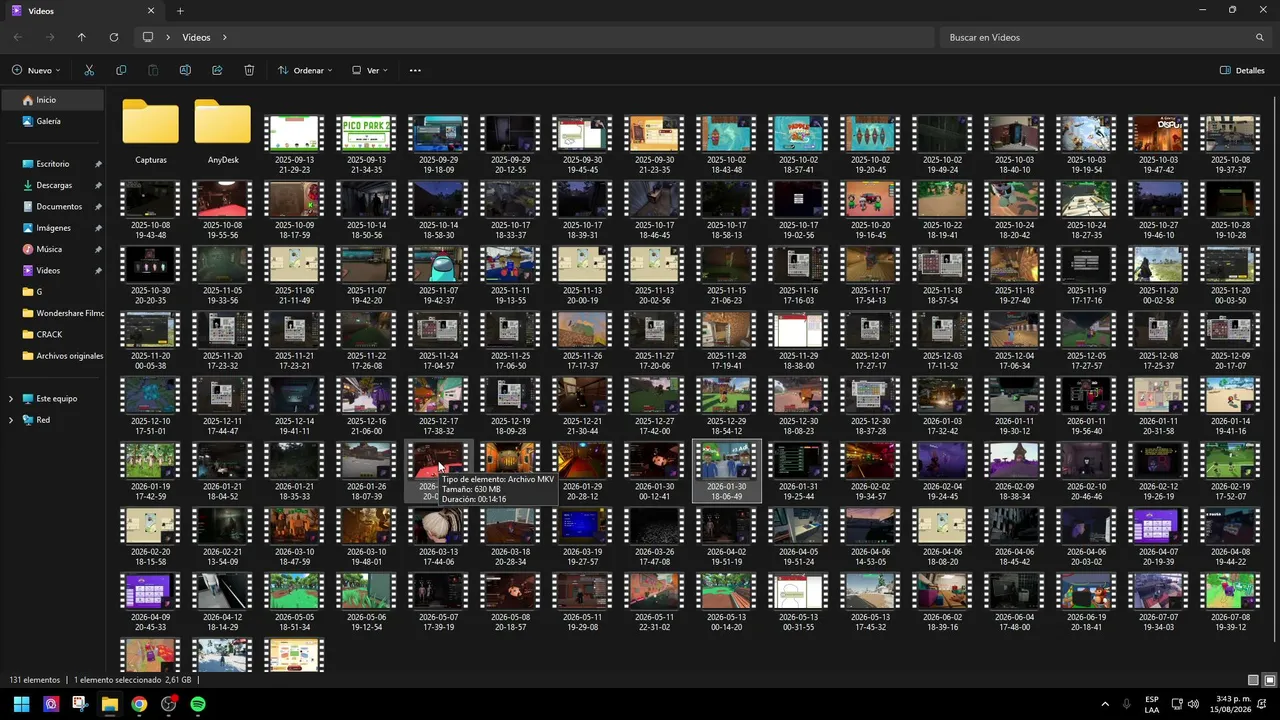Screen dimensions: 1280x720
Task: Select the video 2026-02-09 18-38-34
Action: (x=1014, y=470)
